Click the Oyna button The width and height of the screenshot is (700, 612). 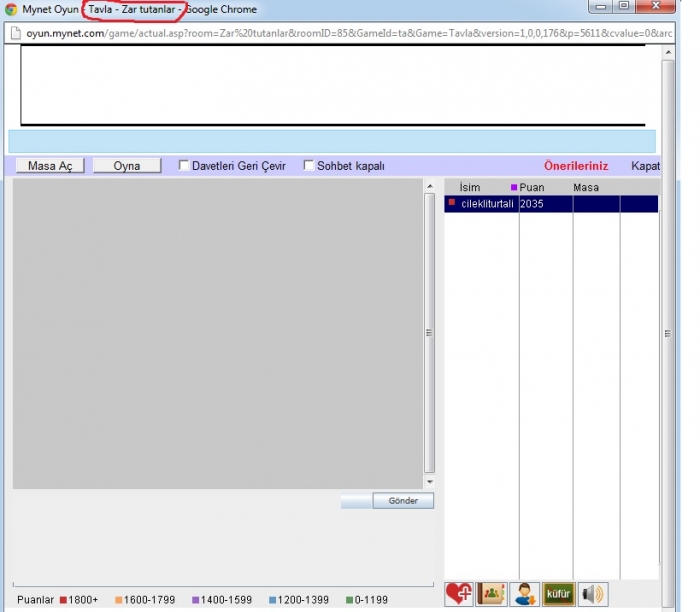[x=127, y=166]
